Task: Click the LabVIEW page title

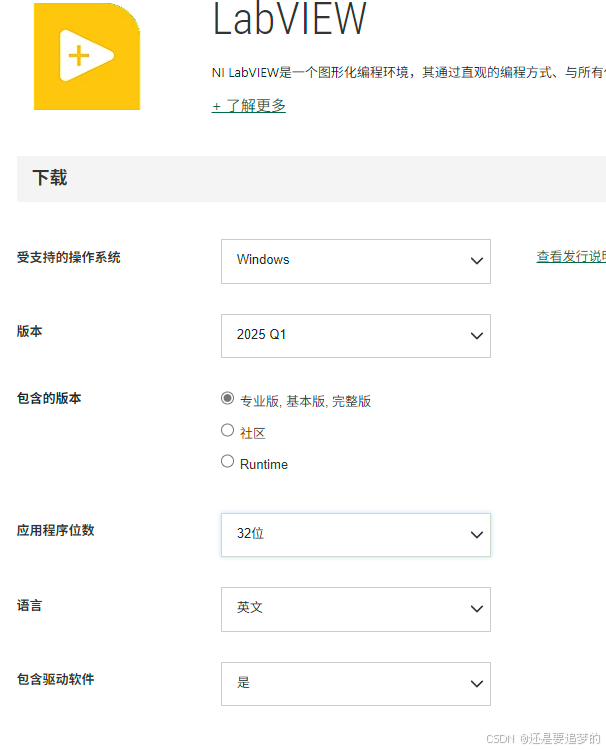Action: (289, 18)
